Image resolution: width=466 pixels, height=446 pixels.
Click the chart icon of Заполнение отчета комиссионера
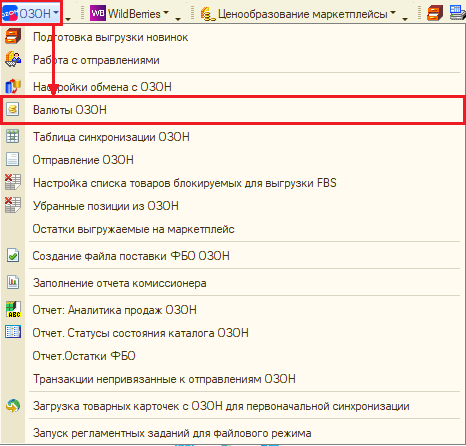[13, 282]
